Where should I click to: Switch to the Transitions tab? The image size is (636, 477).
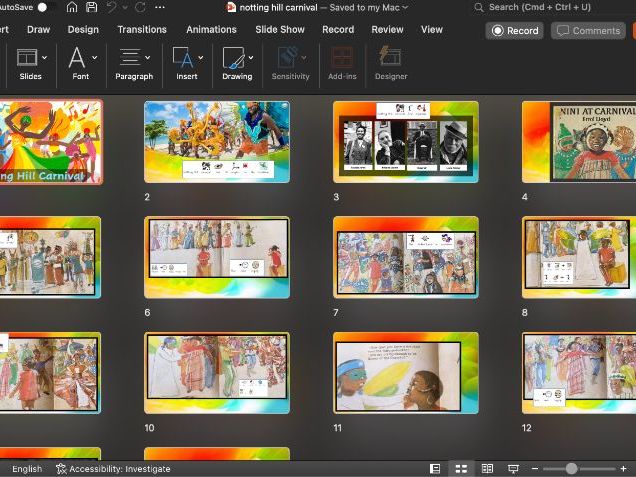[142, 30]
